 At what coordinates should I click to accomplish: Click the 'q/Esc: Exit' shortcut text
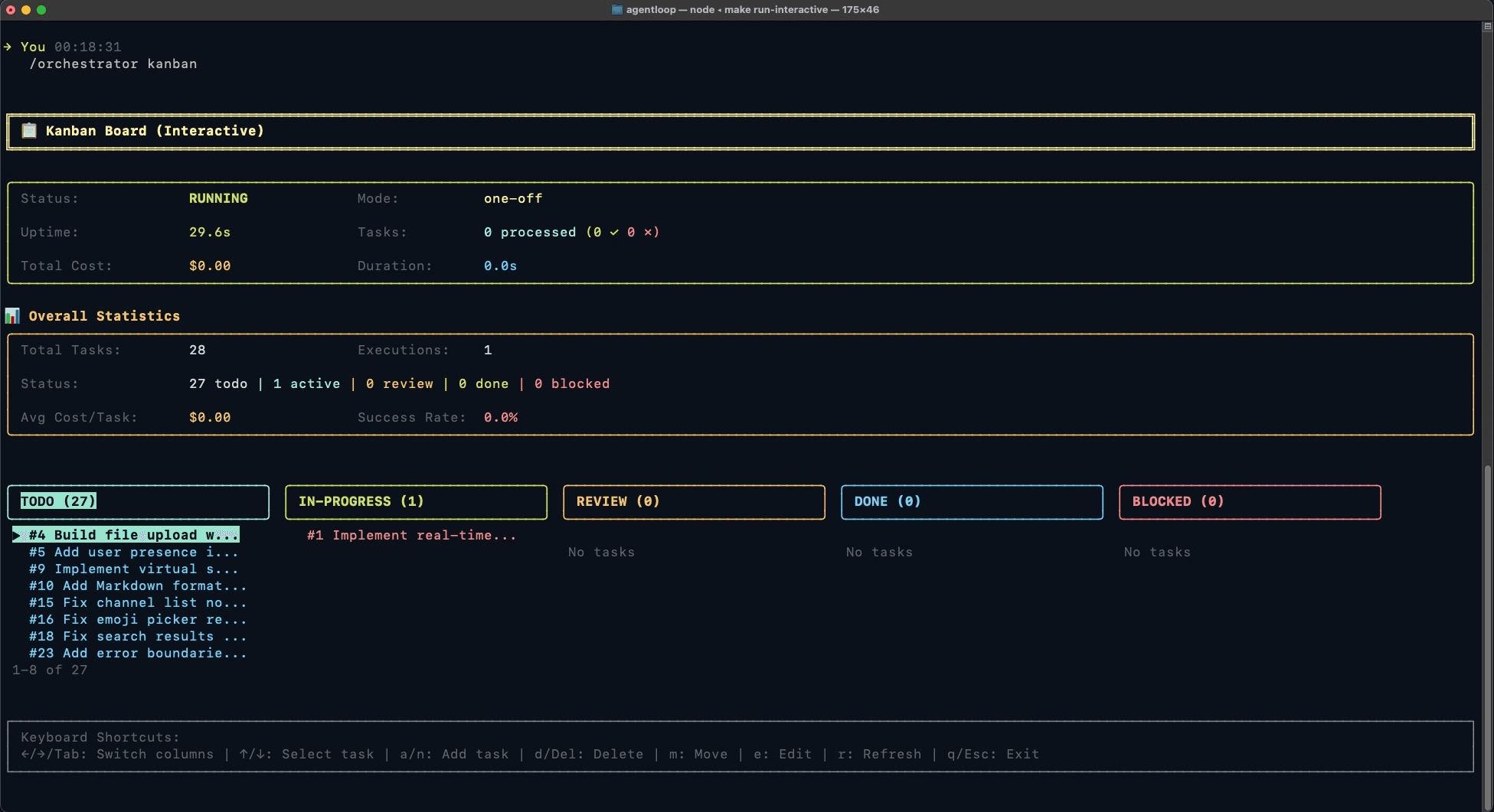(x=992, y=754)
